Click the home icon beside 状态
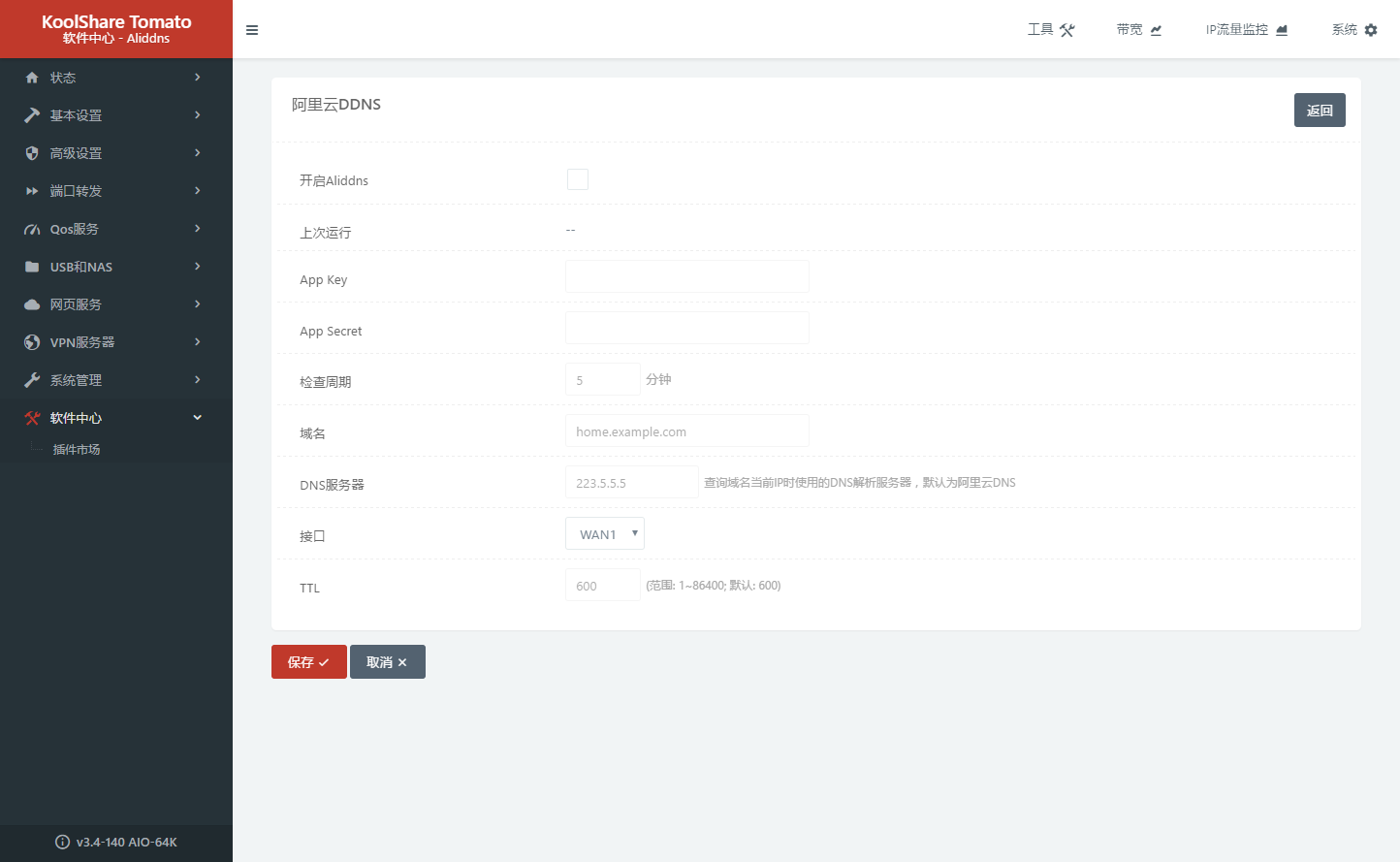 click(x=32, y=78)
